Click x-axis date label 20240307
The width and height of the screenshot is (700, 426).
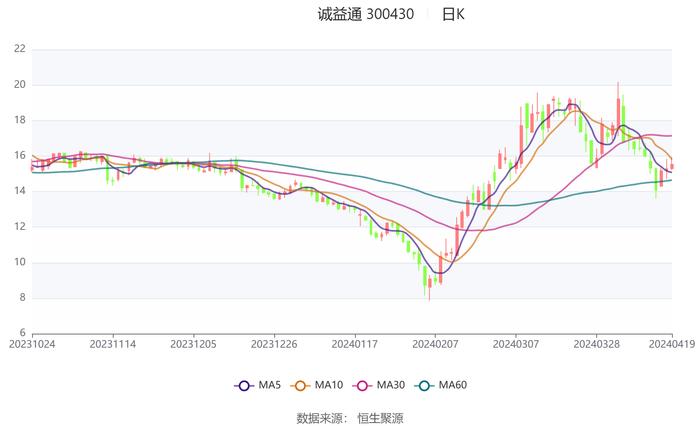pos(516,344)
